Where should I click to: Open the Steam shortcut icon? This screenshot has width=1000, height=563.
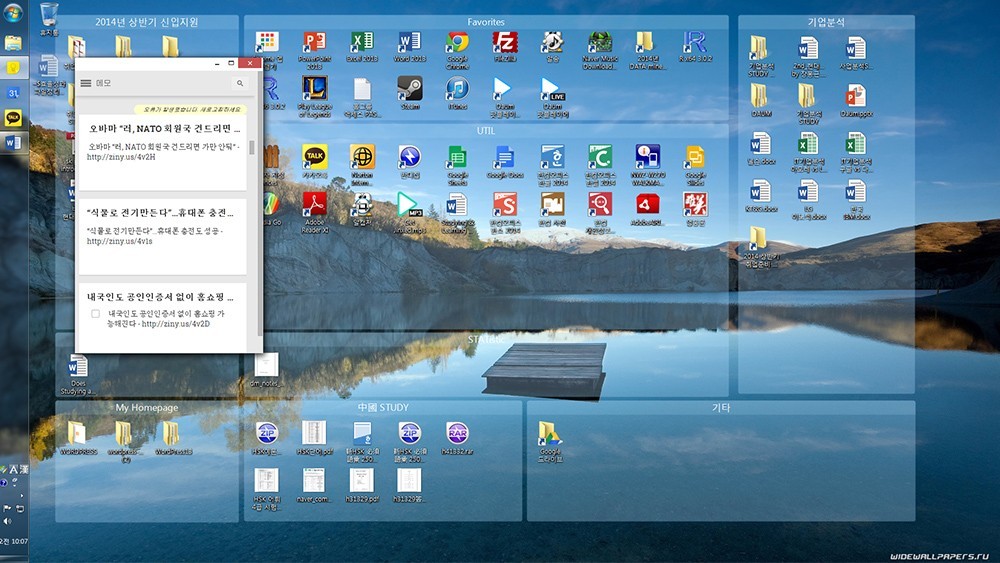point(409,88)
